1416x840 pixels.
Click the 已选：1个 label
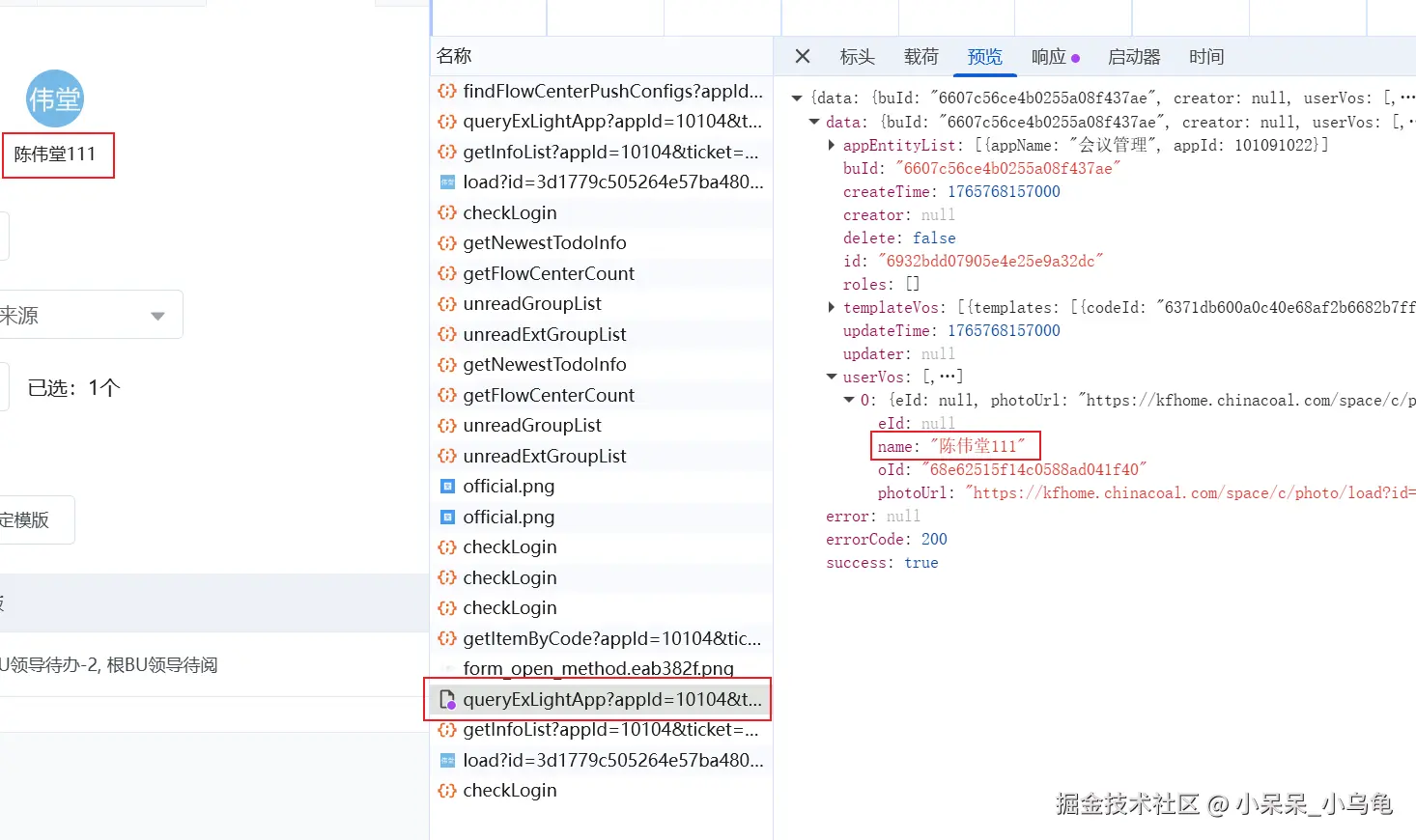coord(74,388)
